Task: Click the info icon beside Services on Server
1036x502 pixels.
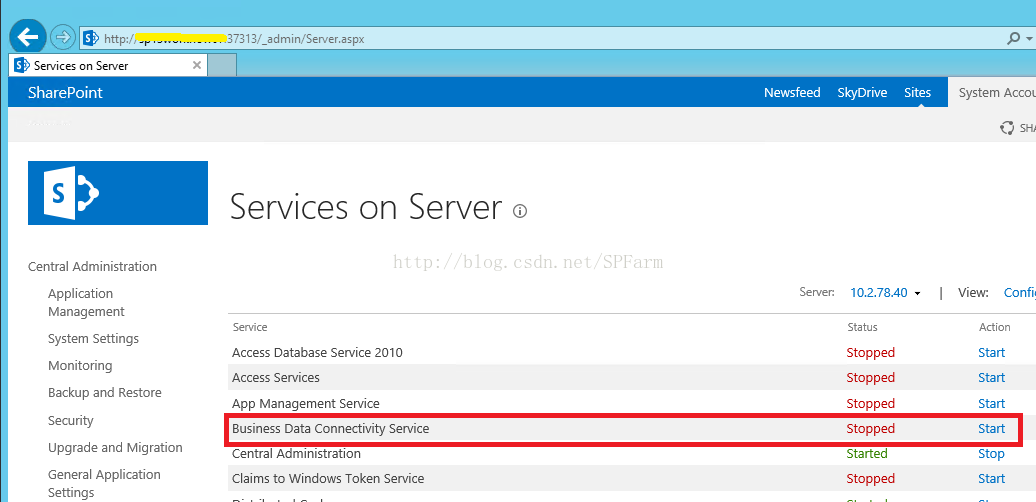Action: pos(521,211)
